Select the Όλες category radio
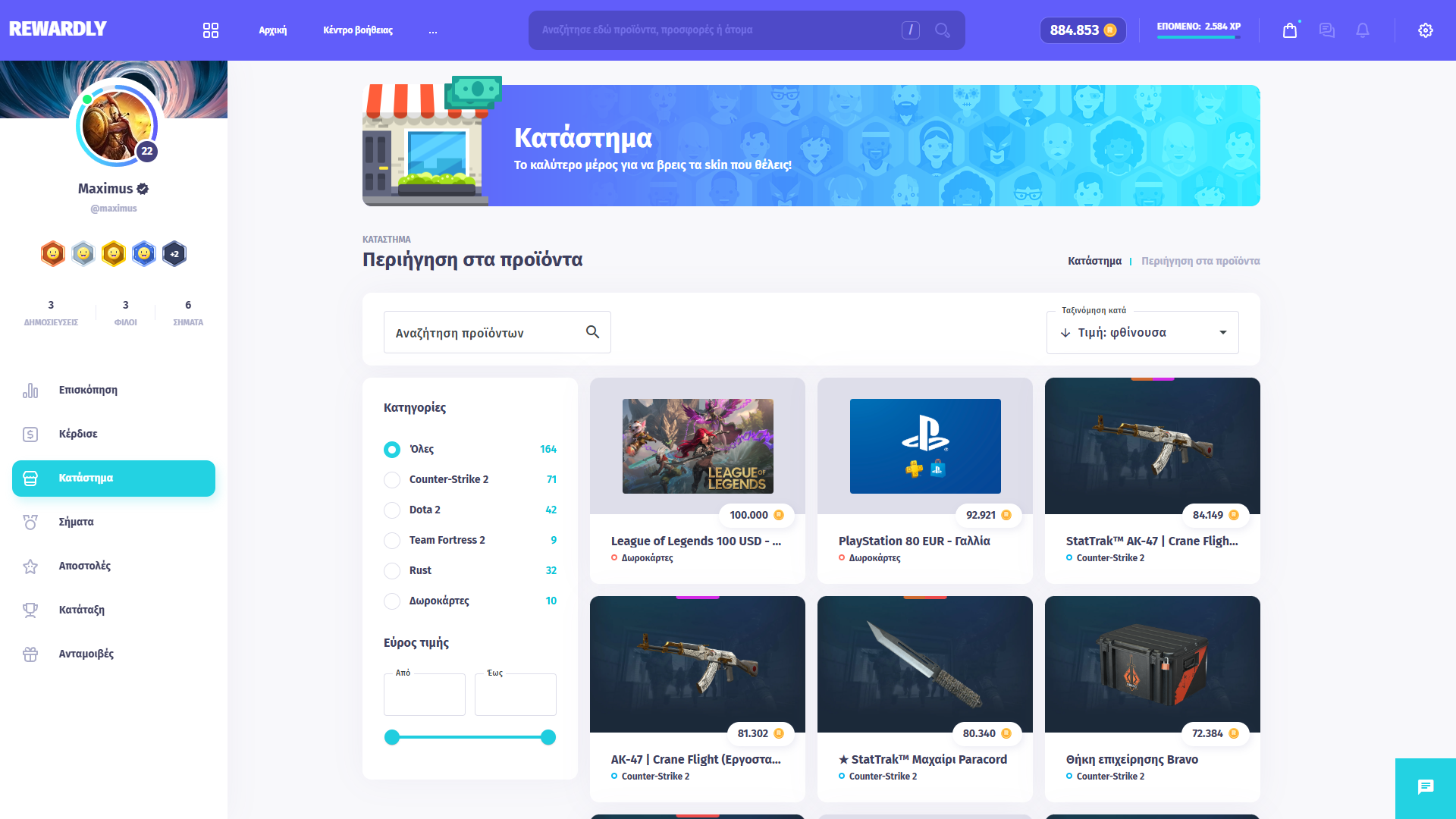The height and width of the screenshot is (819, 1456). (x=392, y=450)
